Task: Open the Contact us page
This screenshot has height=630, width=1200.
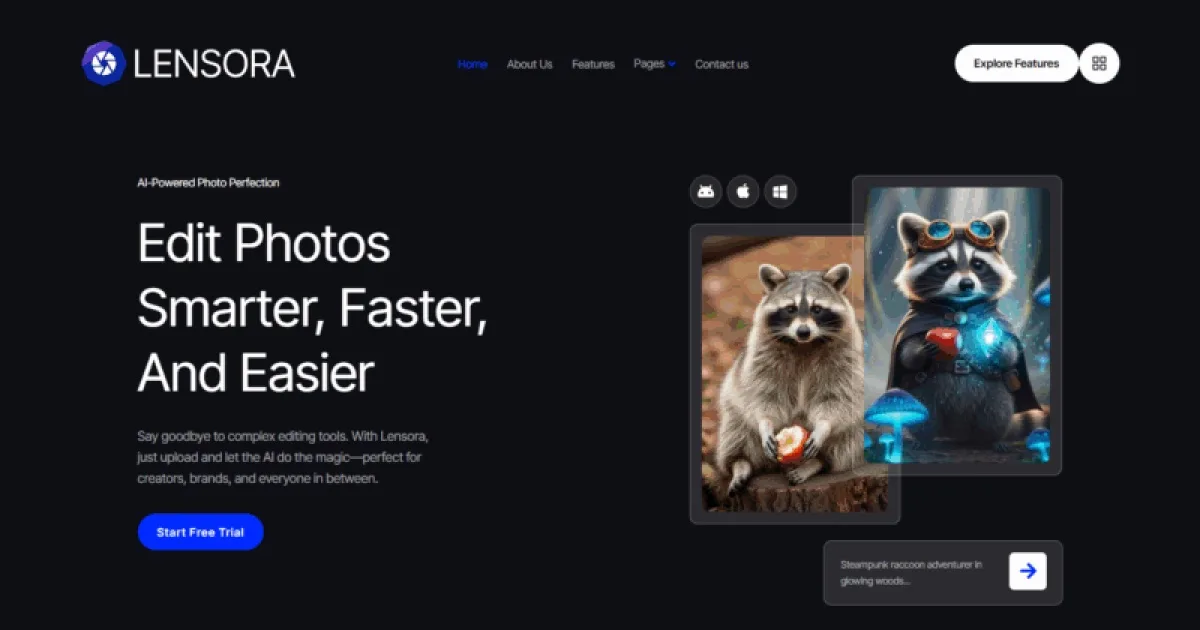Action: click(x=721, y=64)
